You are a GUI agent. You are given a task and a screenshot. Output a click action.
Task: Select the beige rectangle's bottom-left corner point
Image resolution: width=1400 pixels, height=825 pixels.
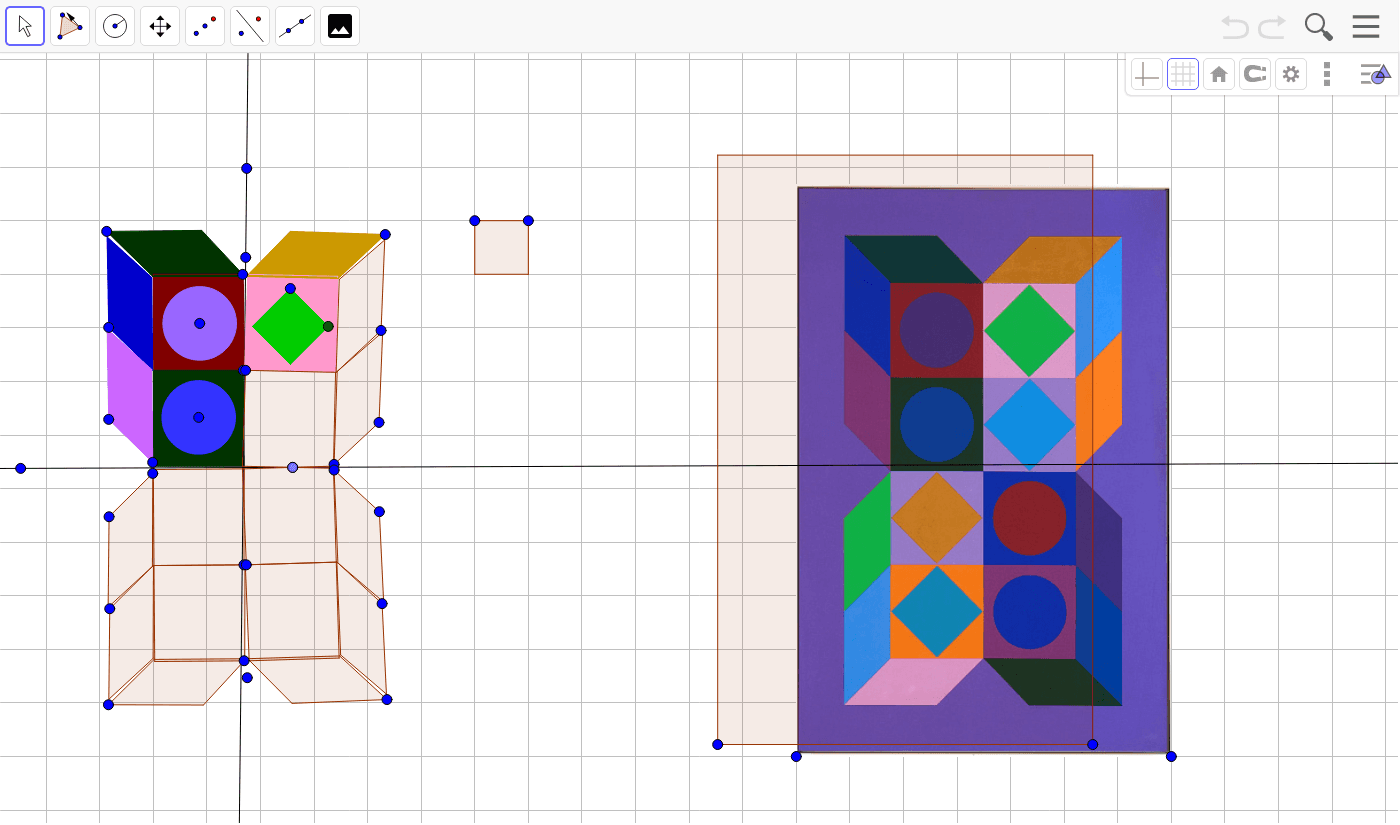tap(717, 744)
